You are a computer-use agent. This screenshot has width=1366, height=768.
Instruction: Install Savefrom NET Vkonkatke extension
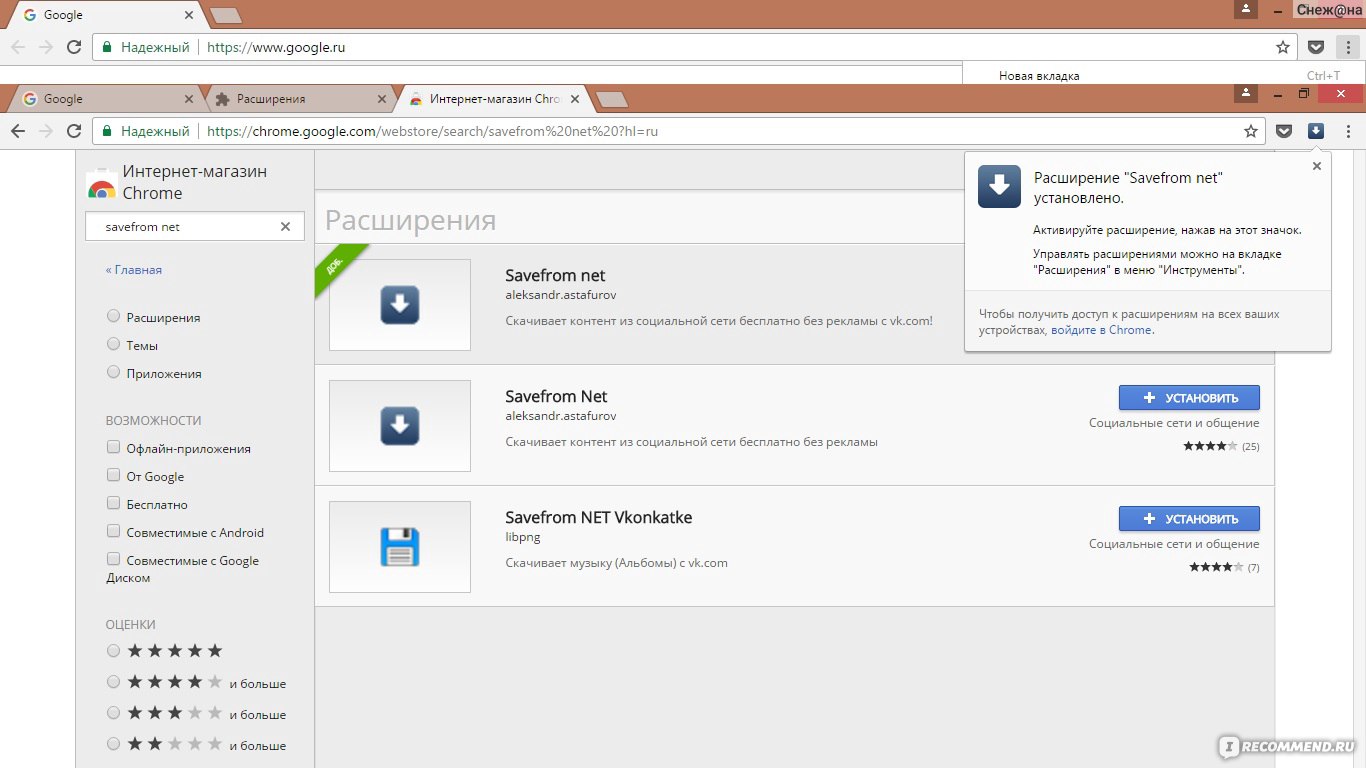pos(1189,519)
